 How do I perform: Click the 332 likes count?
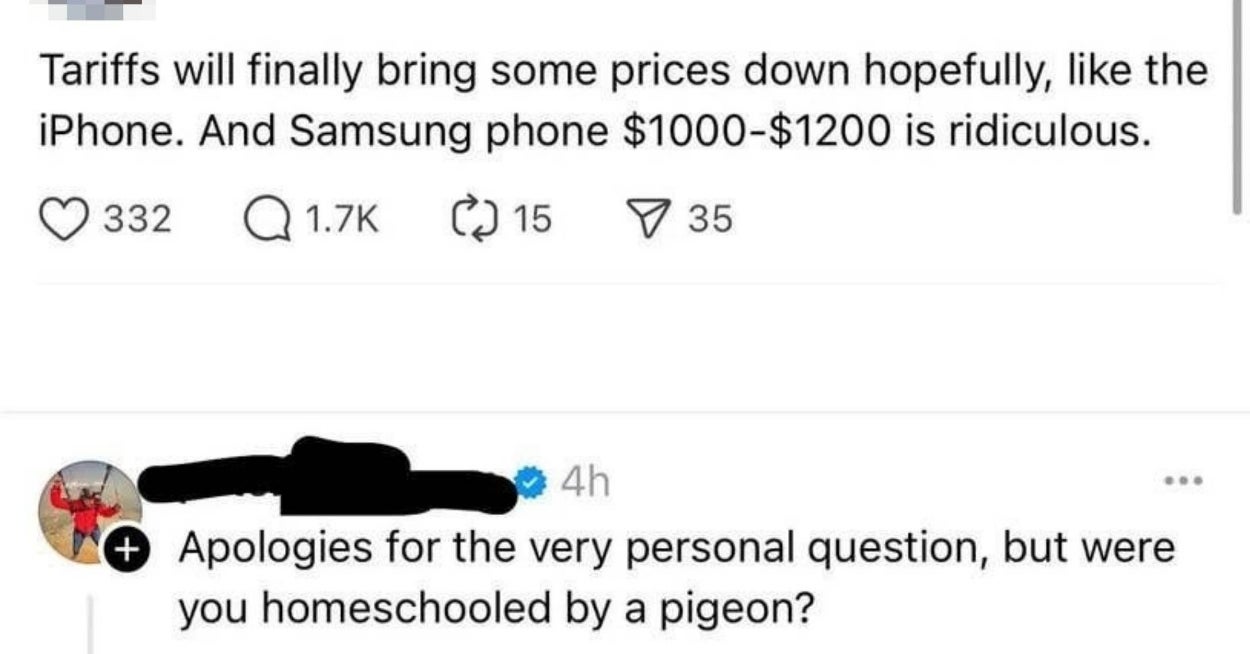tap(138, 217)
